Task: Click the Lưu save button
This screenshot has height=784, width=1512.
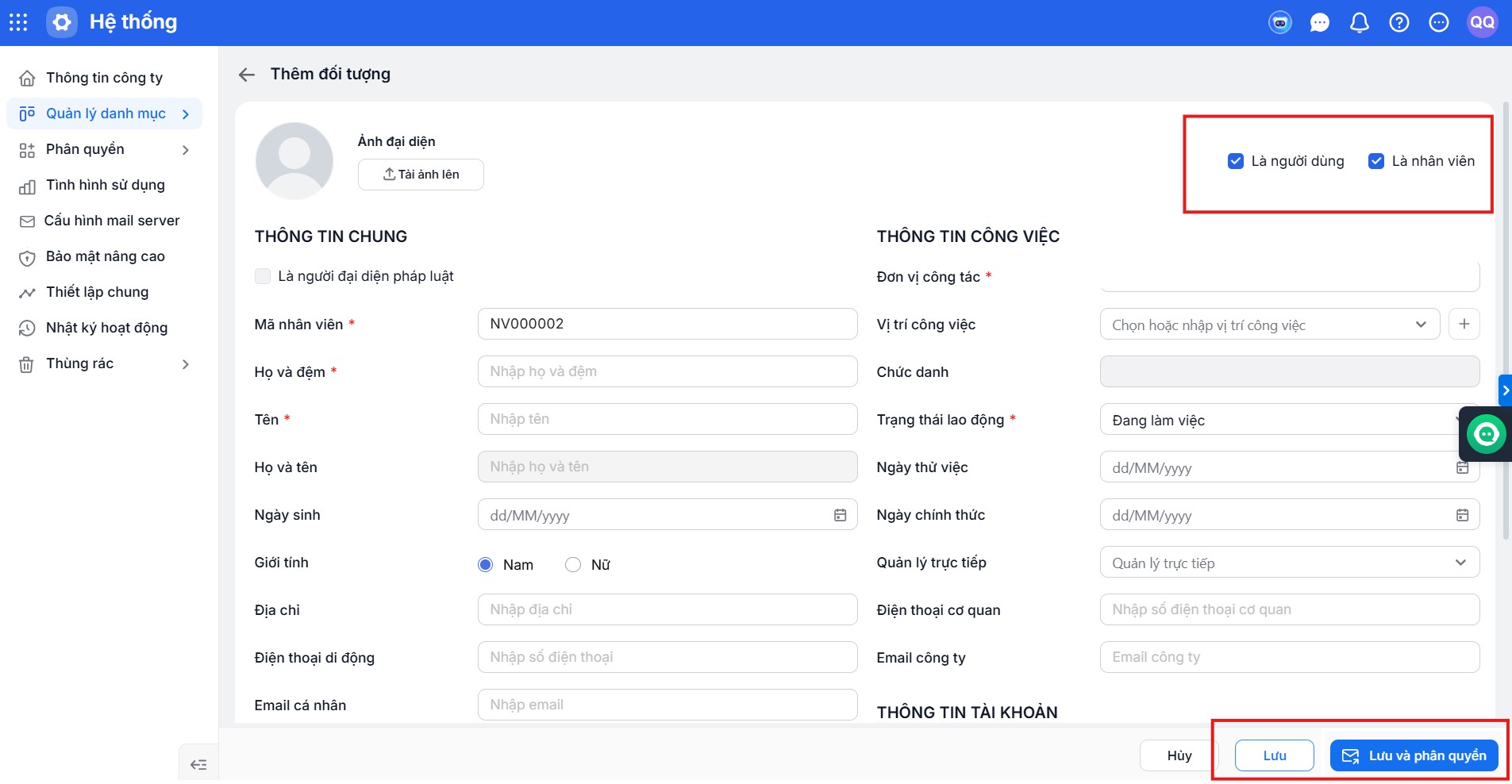Action: coord(1275,755)
